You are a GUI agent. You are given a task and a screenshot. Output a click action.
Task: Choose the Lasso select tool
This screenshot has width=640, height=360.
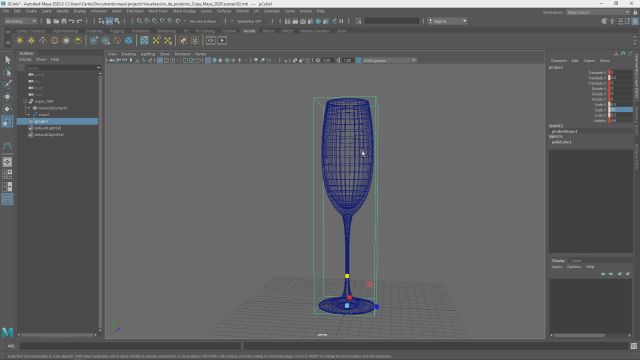coord(7,73)
